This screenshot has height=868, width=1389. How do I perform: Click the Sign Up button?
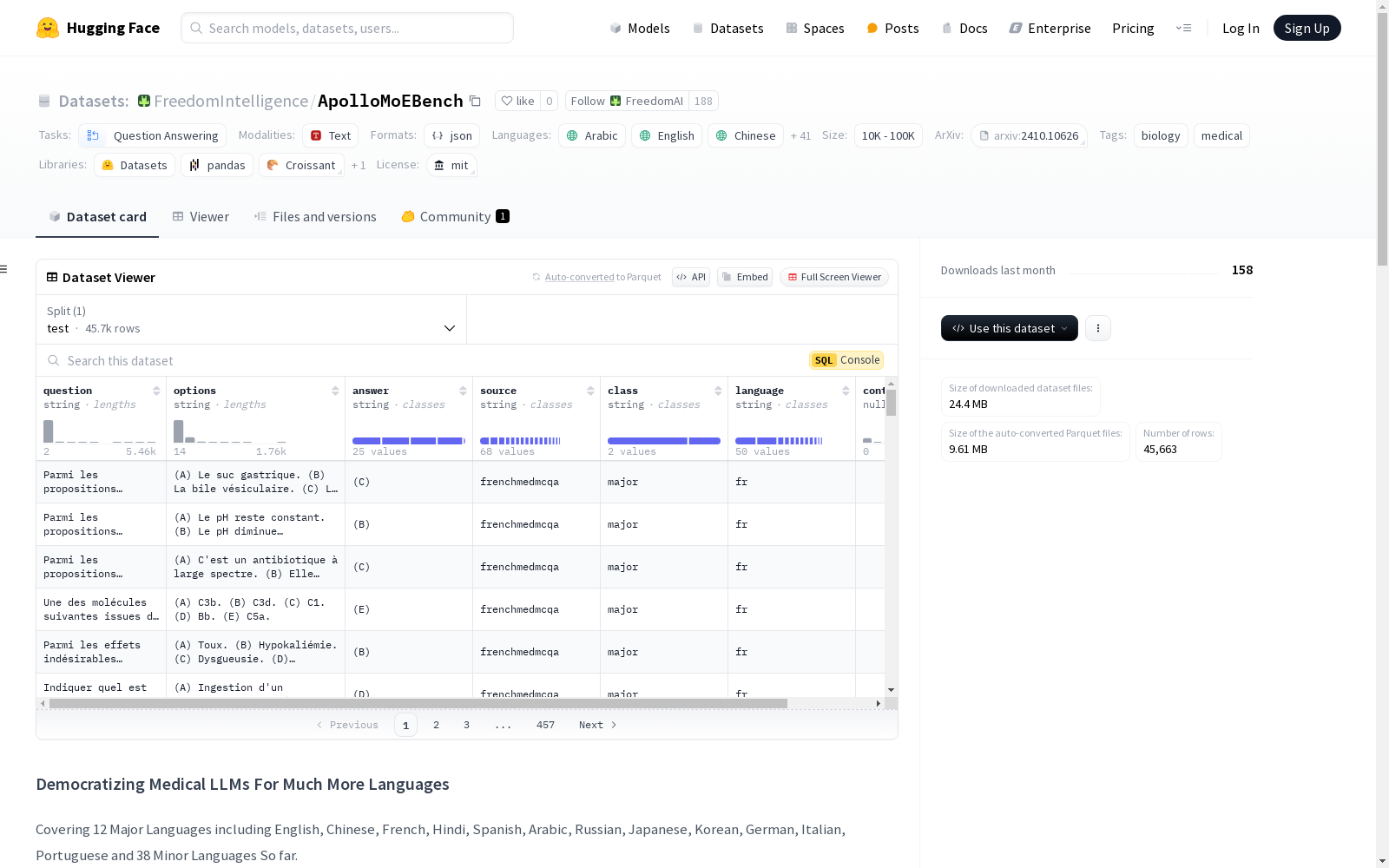1307,28
